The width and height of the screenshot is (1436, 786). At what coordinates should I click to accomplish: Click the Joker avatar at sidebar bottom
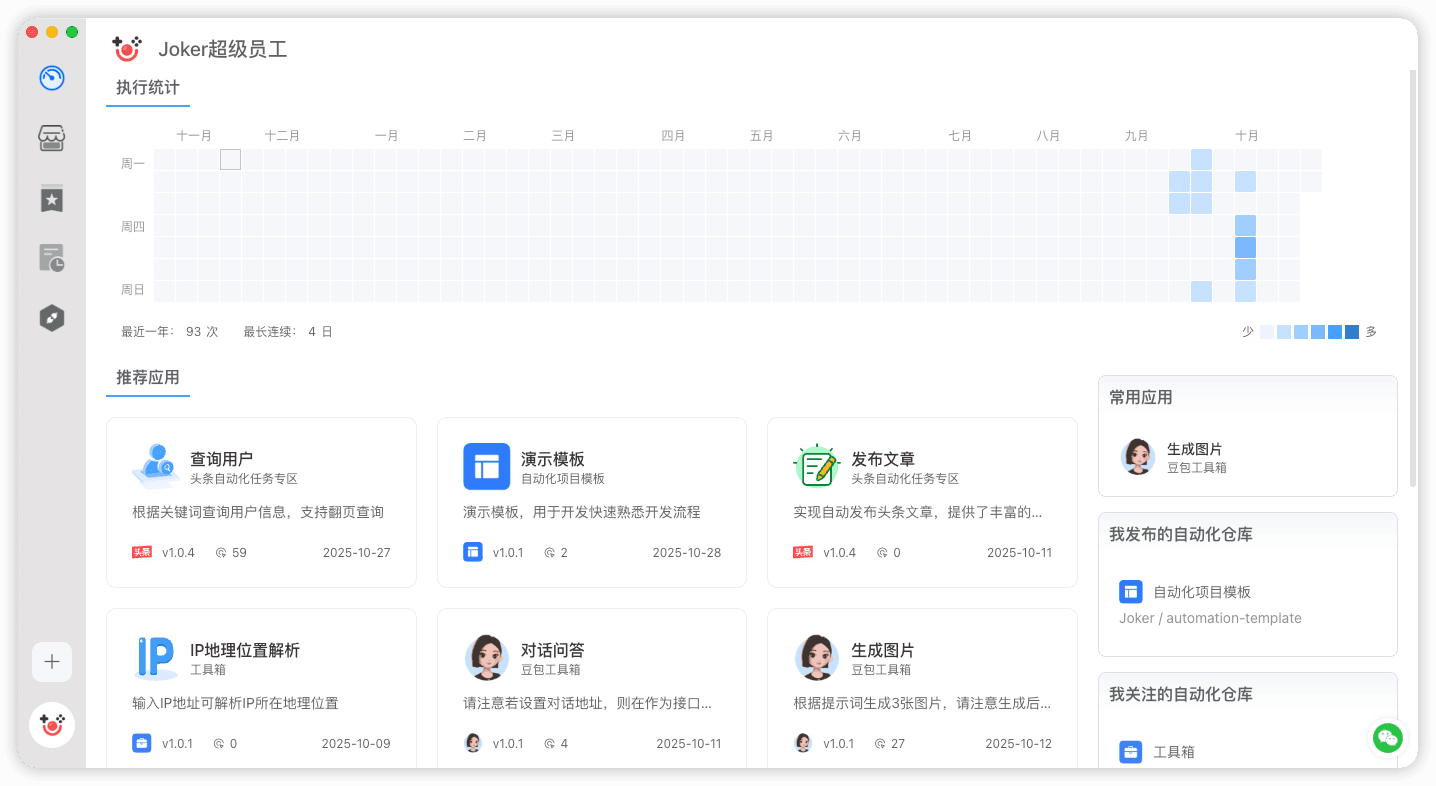coord(52,725)
